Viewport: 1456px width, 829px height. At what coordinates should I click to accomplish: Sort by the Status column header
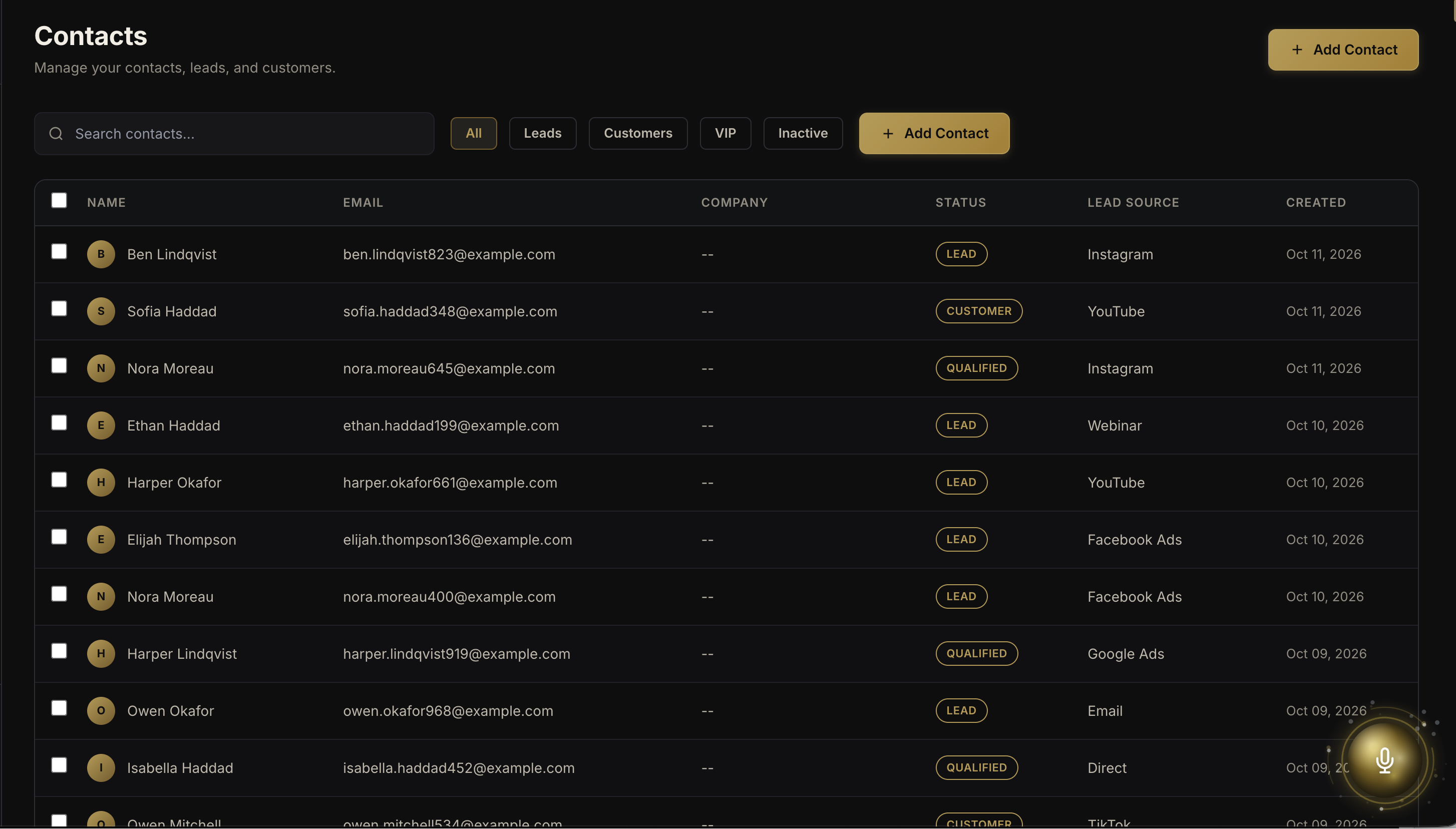961,203
